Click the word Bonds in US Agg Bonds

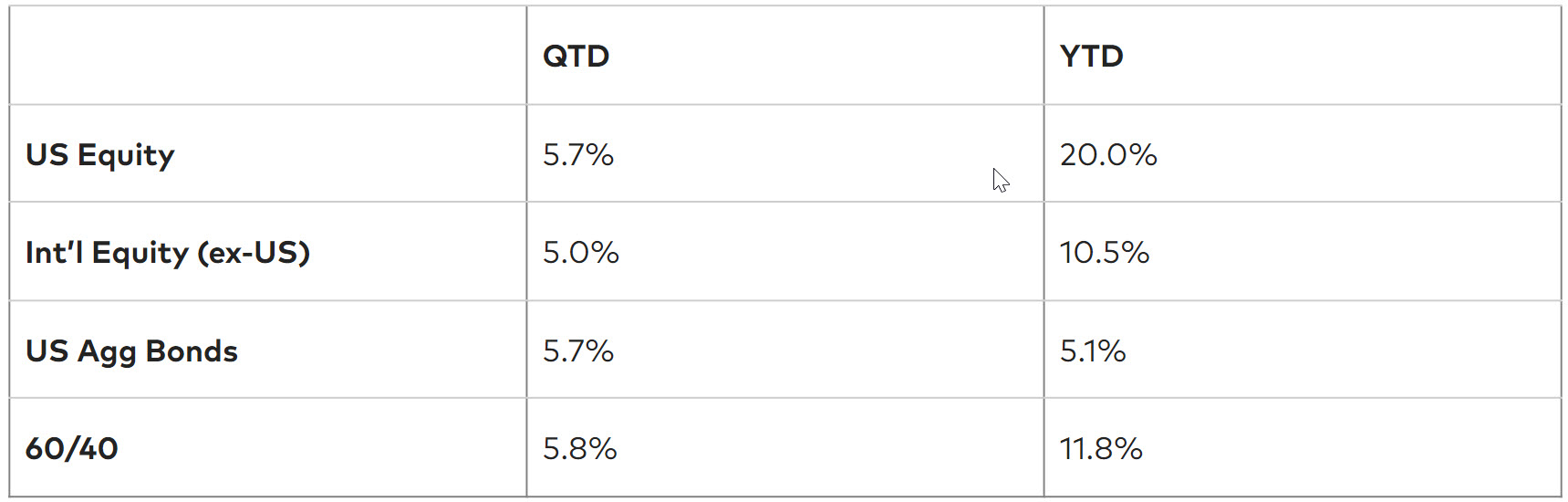(x=192, y=350)
